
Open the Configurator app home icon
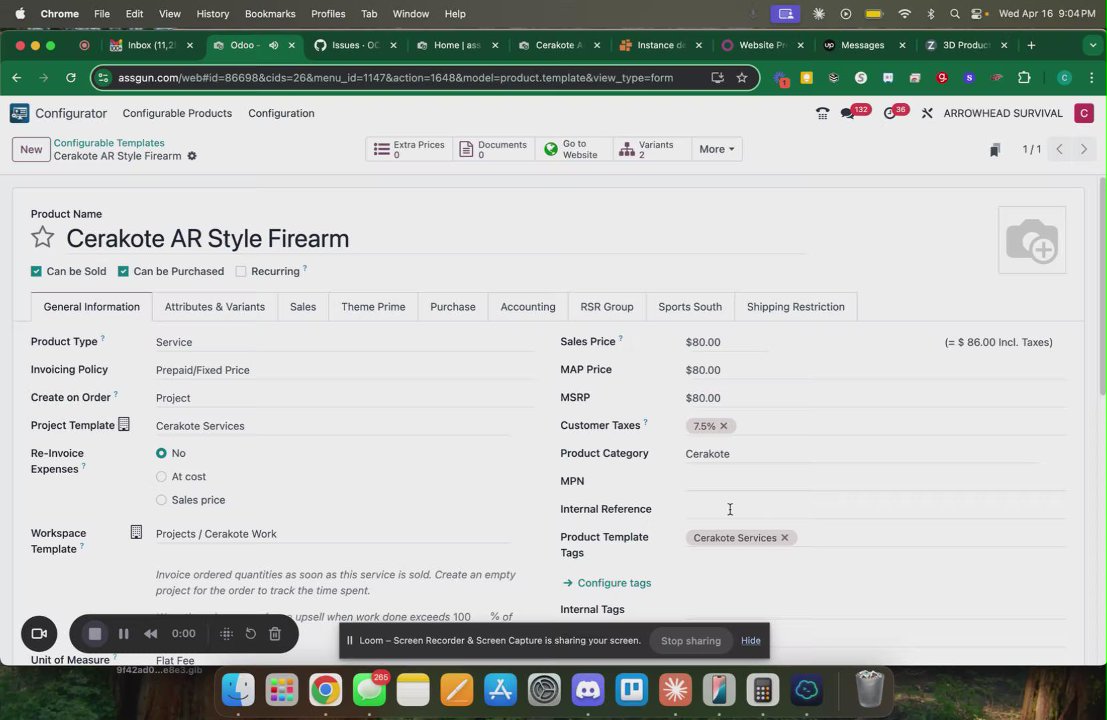point(20,113)
